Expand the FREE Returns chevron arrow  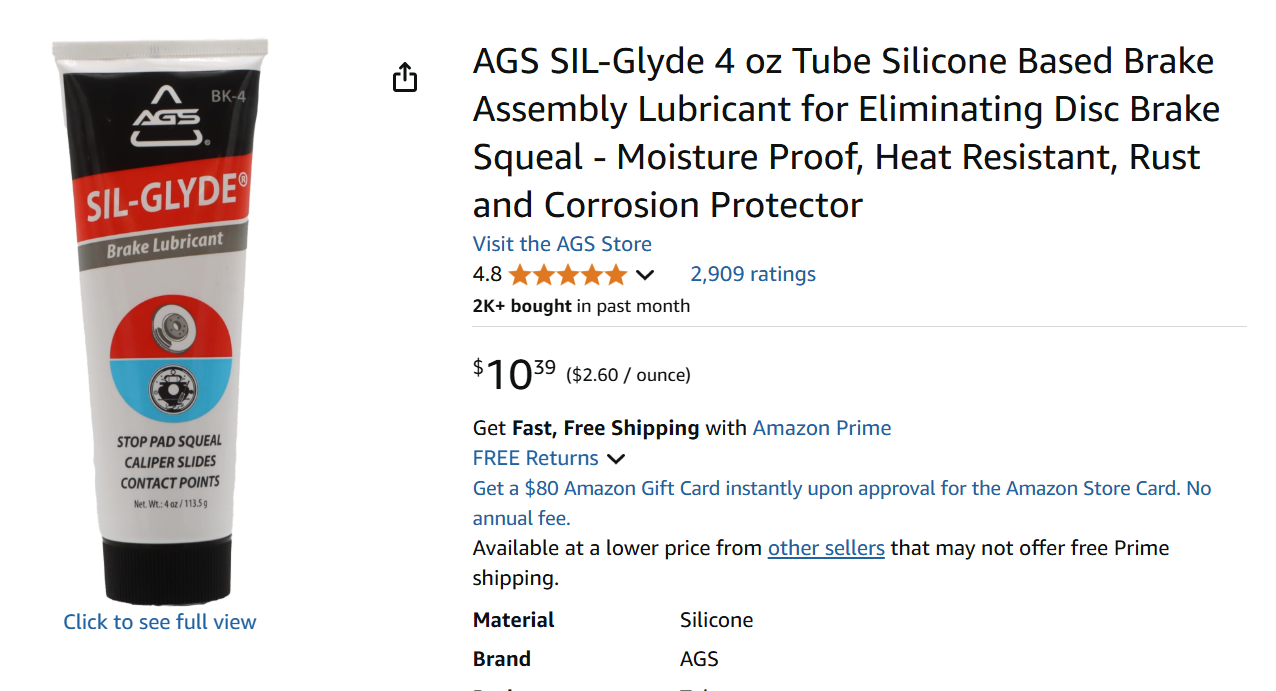(x=616, y=459)
